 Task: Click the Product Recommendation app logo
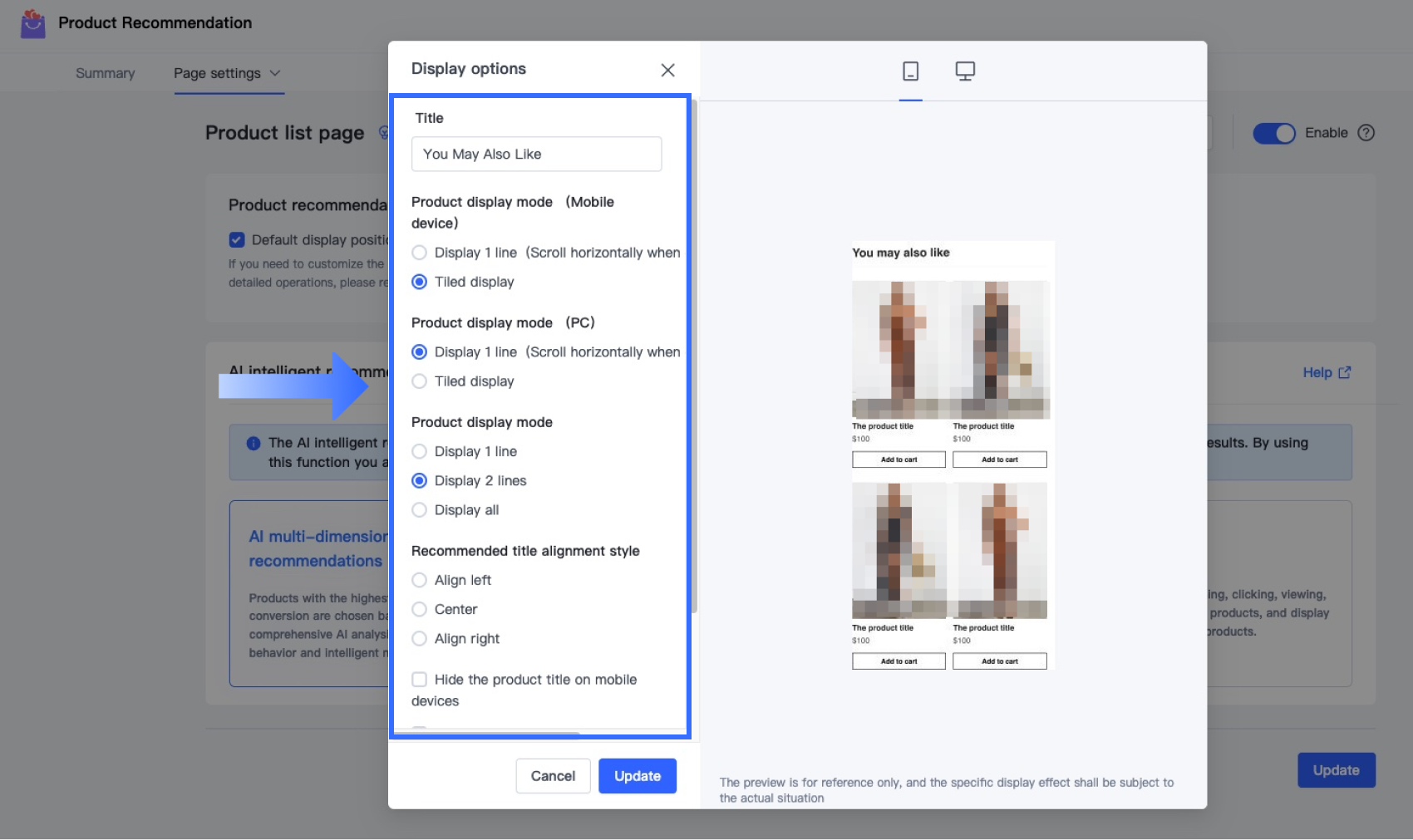(x=32, y=23)
